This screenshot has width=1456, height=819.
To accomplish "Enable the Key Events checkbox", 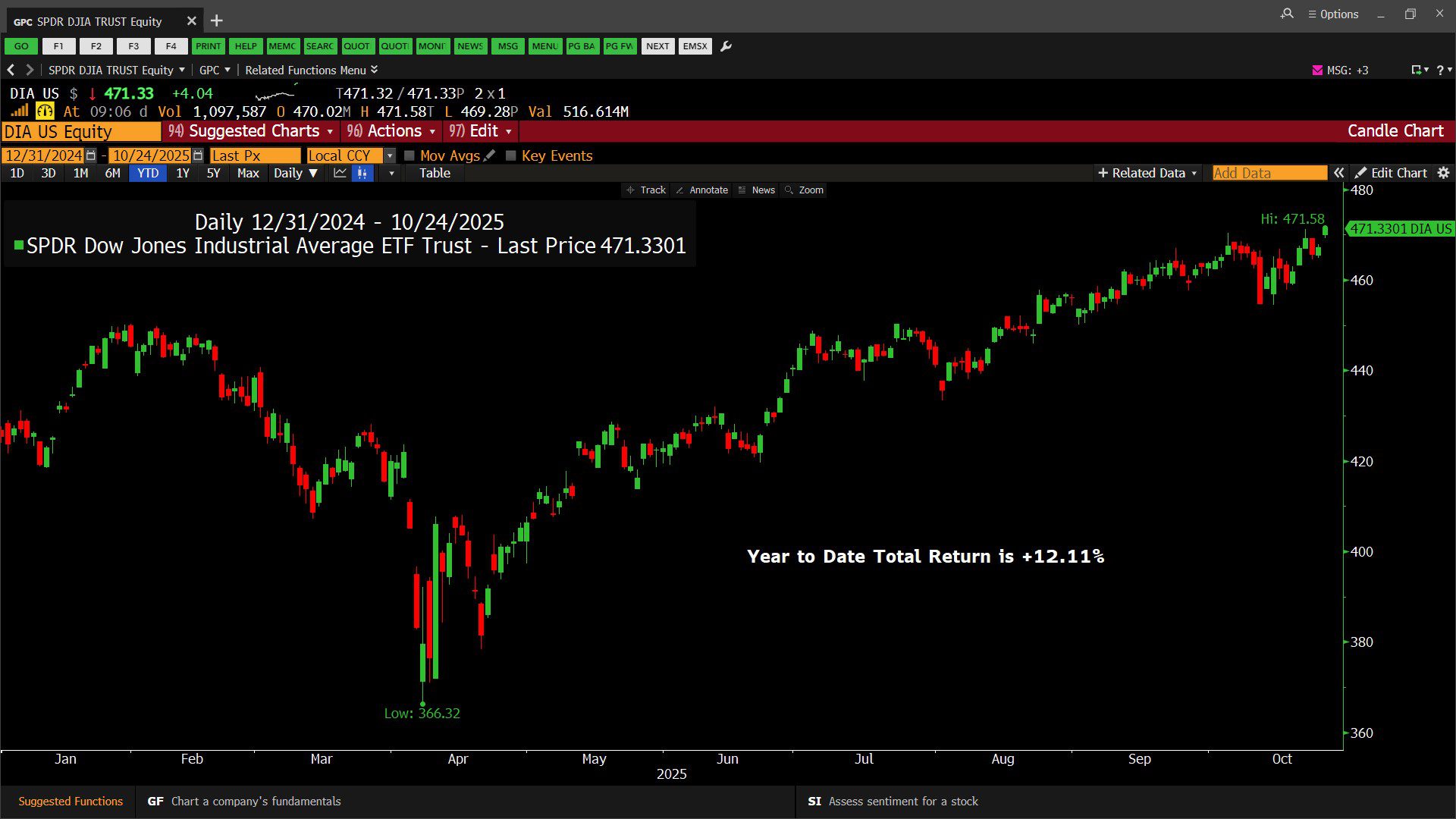I will pyautogui.click(x=511, y=155).
